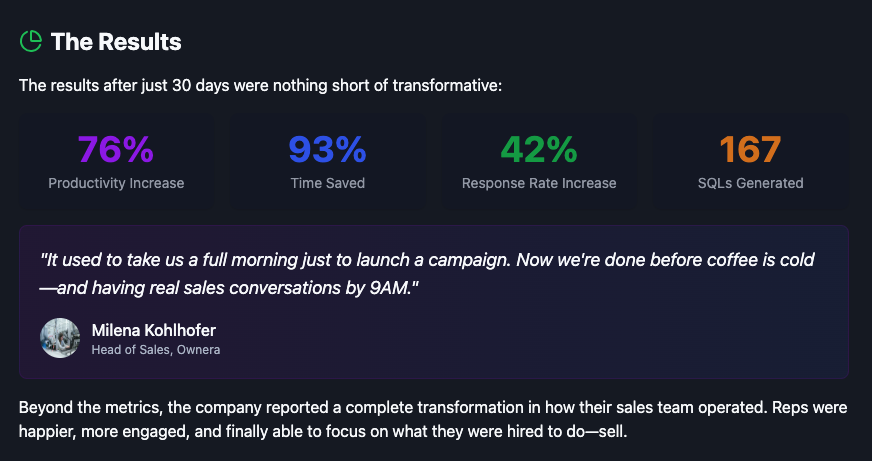Click the Productivity Increase stat card
The height and width of the screenshot is (461, 872).
tap(116, 201)
